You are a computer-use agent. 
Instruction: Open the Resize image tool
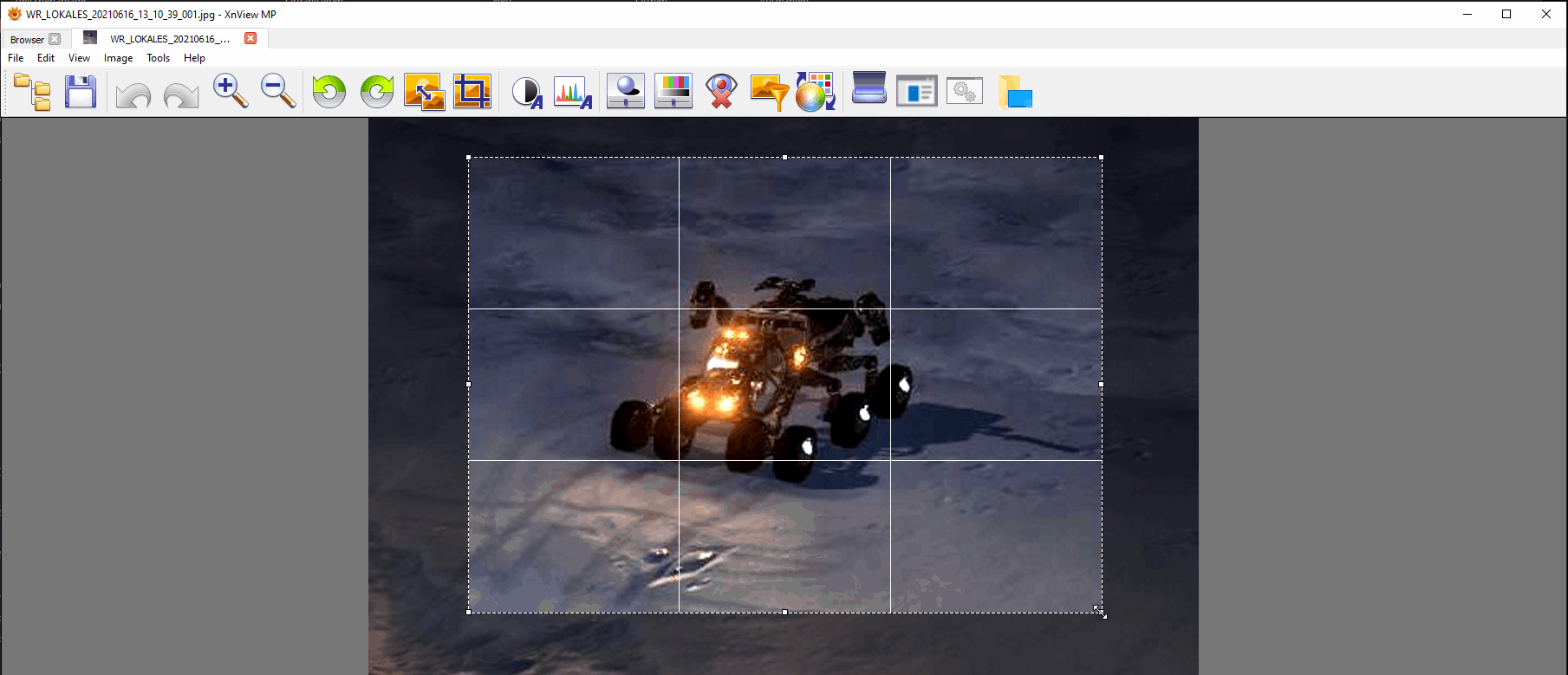click(x=425, y=92)
